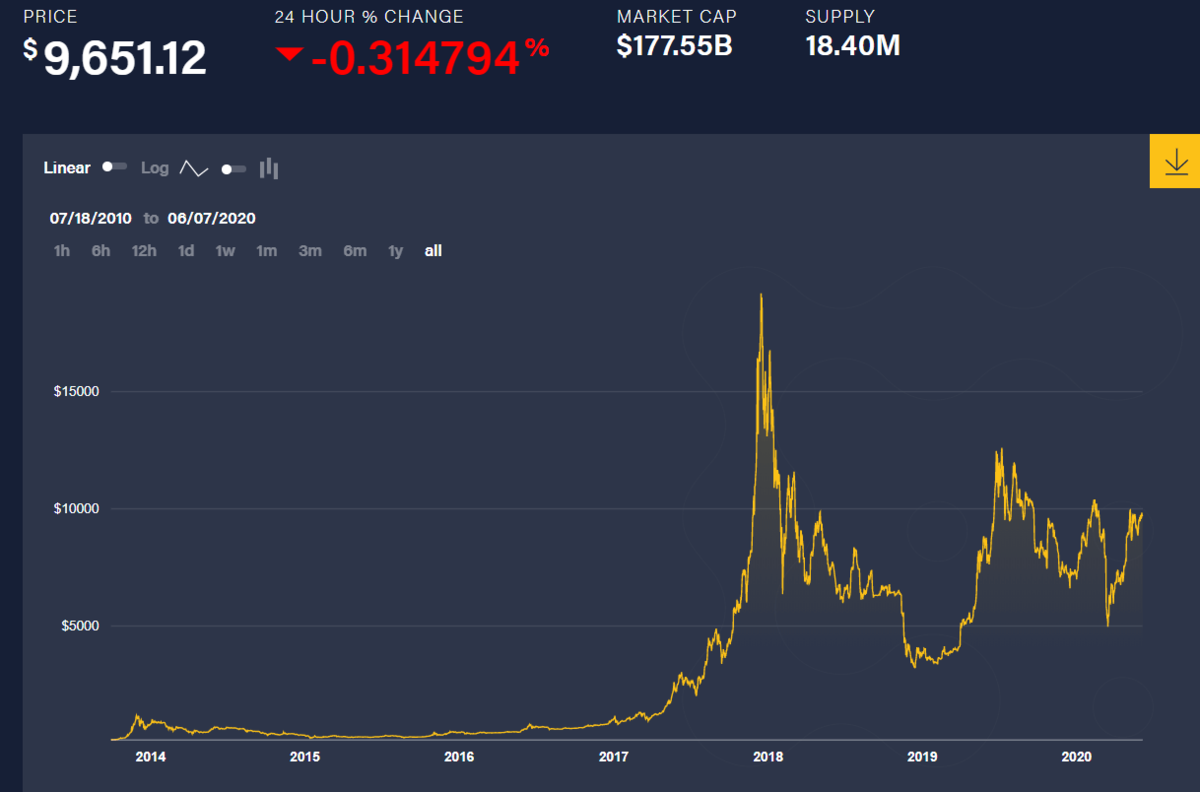The width and height of the screenshot is (1200, 792).
Task: Click the 2014 label on time axis
Action: click(x=151, y=757)
